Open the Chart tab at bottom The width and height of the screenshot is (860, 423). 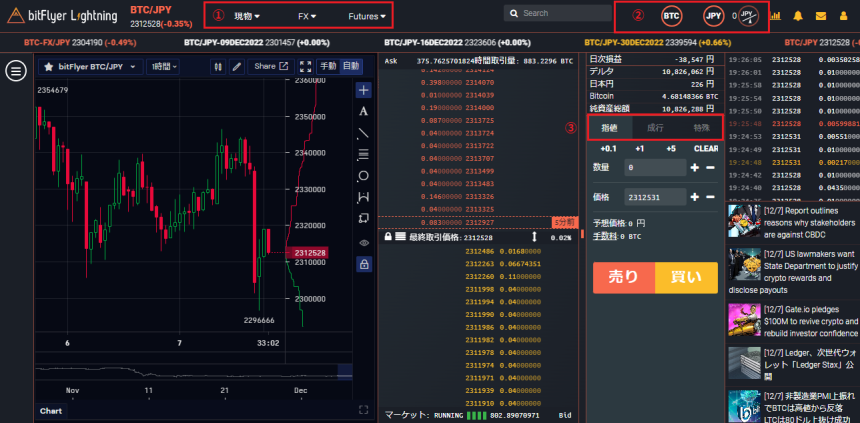pyautogui.click(x=51, y=411)
